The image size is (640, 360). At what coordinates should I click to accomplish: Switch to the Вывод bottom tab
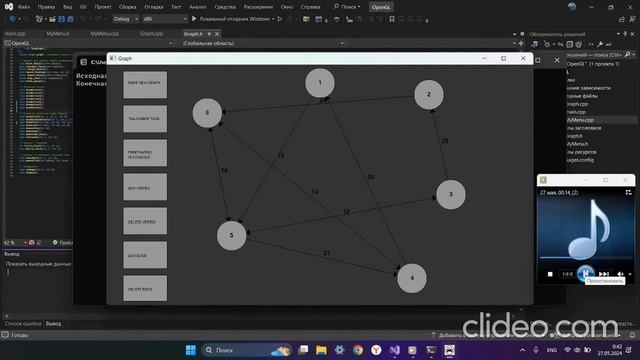[53, 323]
